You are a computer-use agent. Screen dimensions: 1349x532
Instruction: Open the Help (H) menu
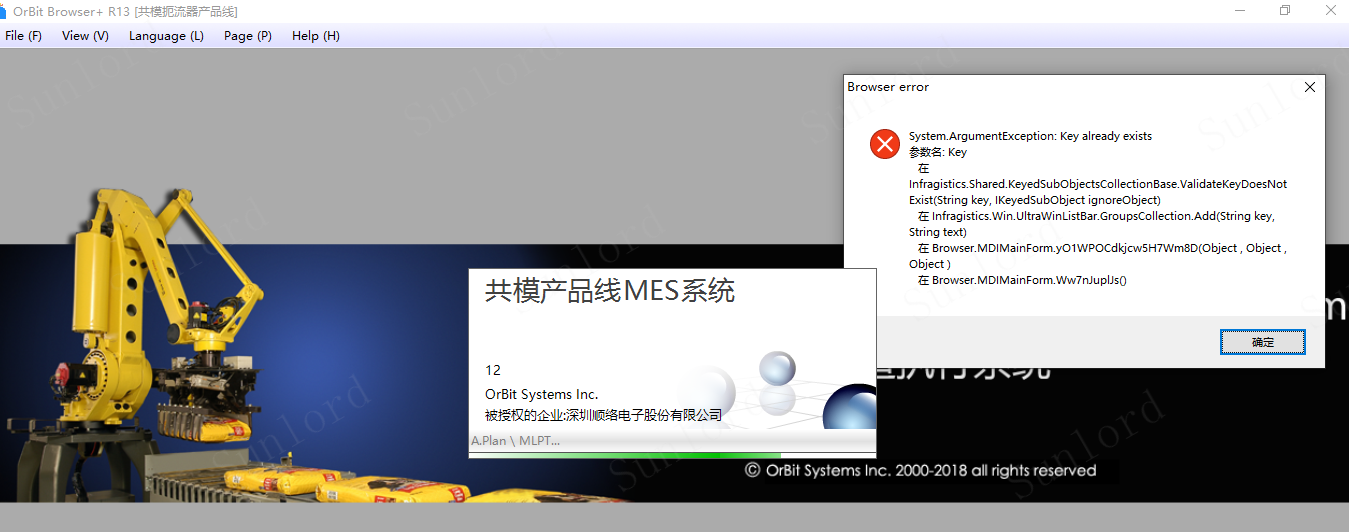tap(316, 36)
